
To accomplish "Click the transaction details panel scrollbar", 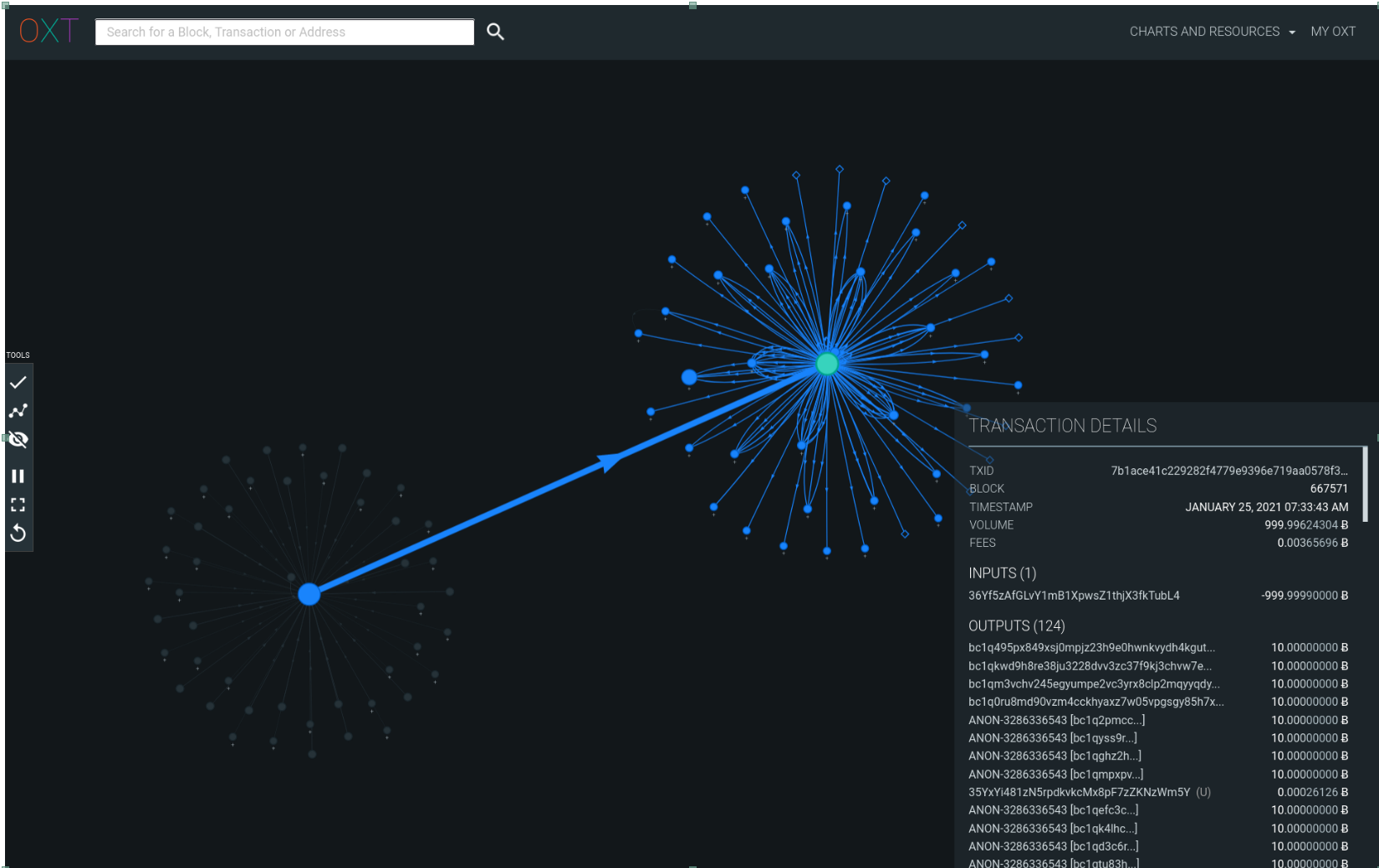I will (x=1365, y=484).
